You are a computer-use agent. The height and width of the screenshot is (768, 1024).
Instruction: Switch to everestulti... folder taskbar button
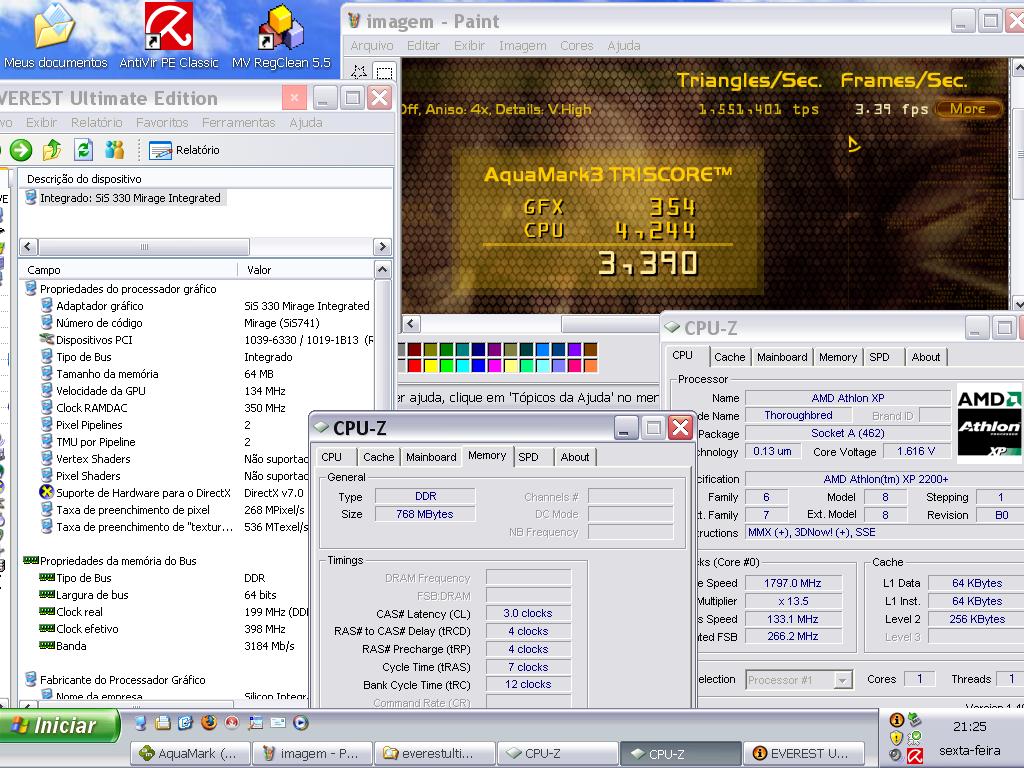pyautogui.click(x=434, y=754)
